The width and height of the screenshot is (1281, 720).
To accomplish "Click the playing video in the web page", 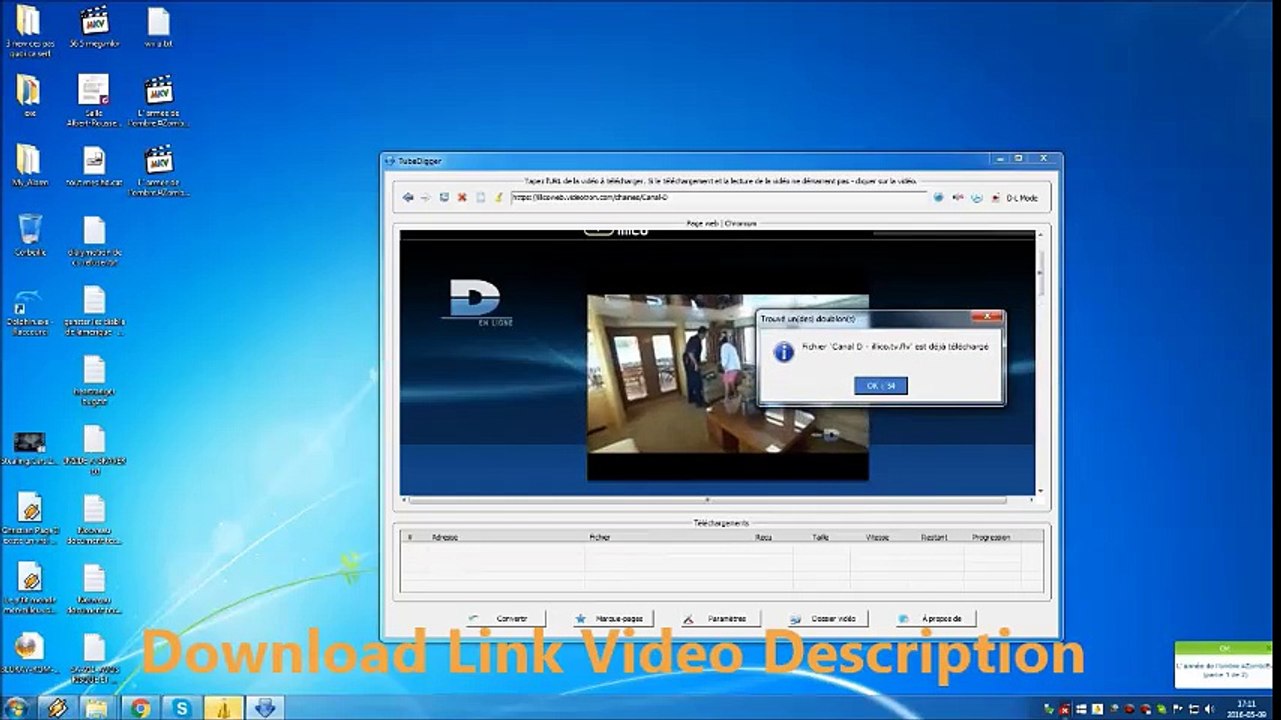I will pyautogui.click(x=727, y=387).
